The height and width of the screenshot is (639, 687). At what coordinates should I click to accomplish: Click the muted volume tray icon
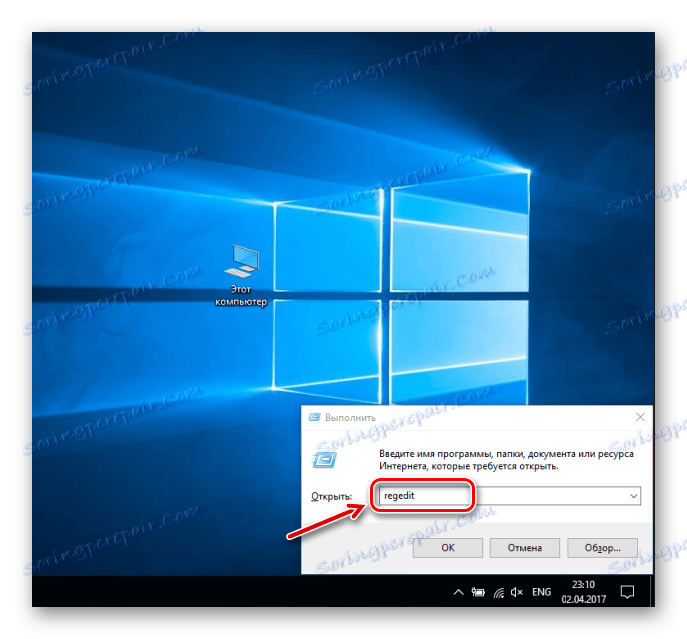pos(517,593)
